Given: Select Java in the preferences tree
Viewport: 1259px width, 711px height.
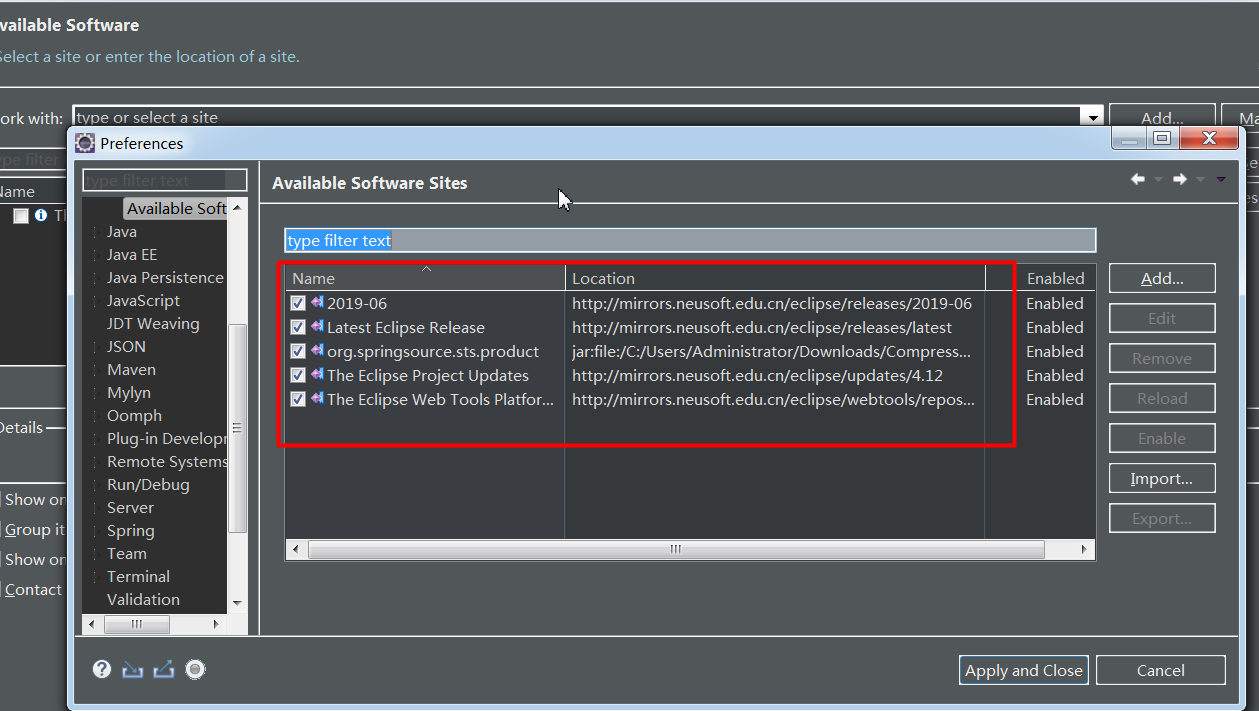Looking at the screenshot, I should (x=122, y=231).
